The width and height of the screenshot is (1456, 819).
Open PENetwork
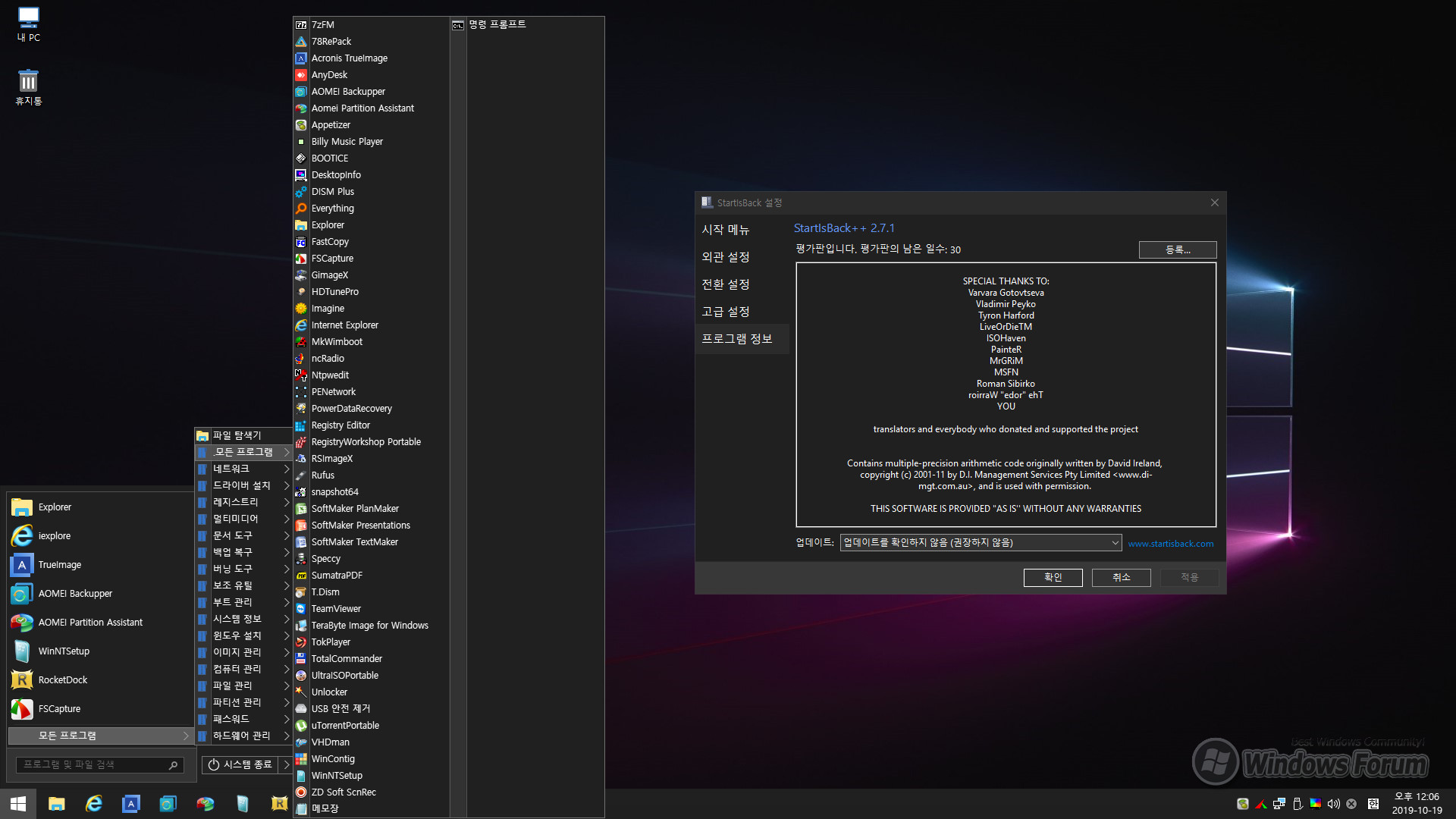[x=372, y=391]
